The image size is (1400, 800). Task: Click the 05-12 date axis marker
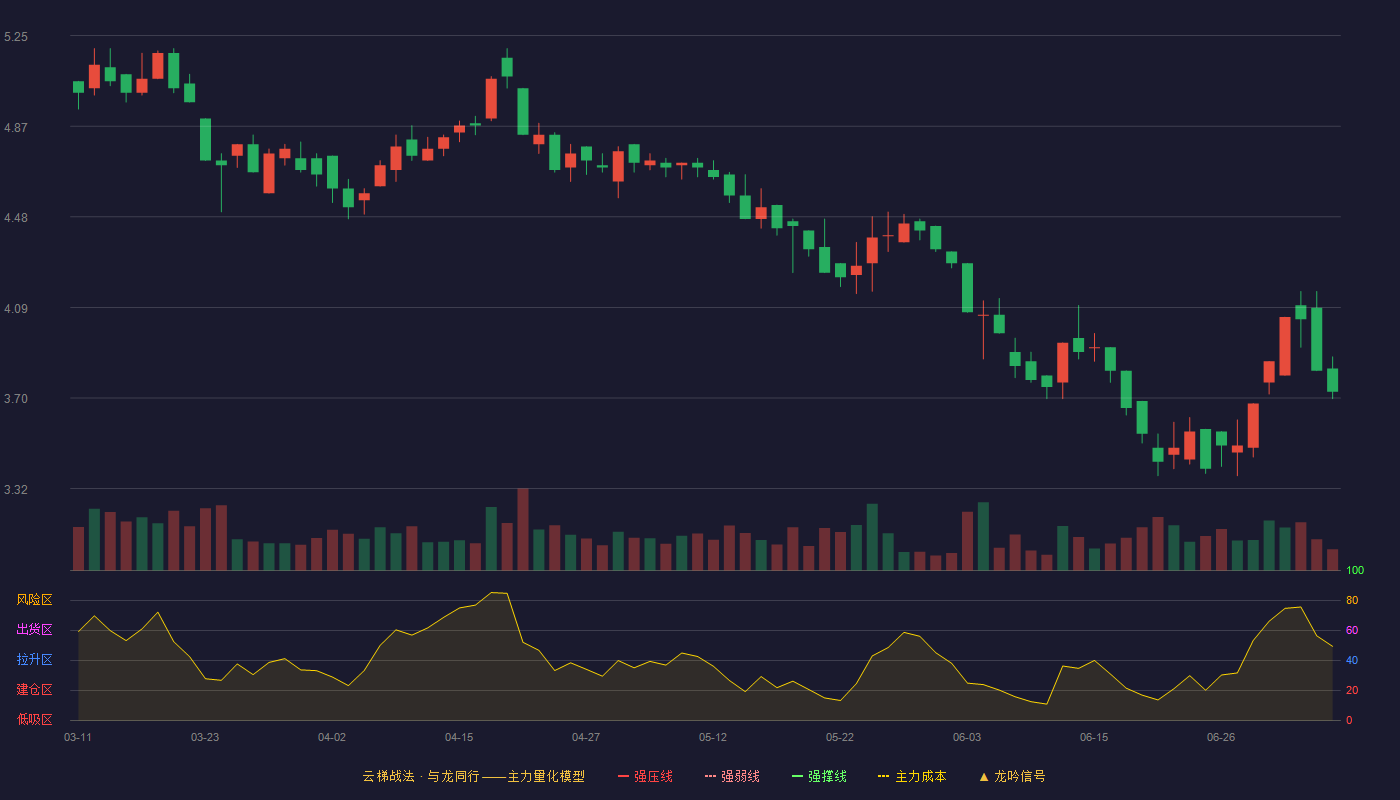click(x=713, y=737)
